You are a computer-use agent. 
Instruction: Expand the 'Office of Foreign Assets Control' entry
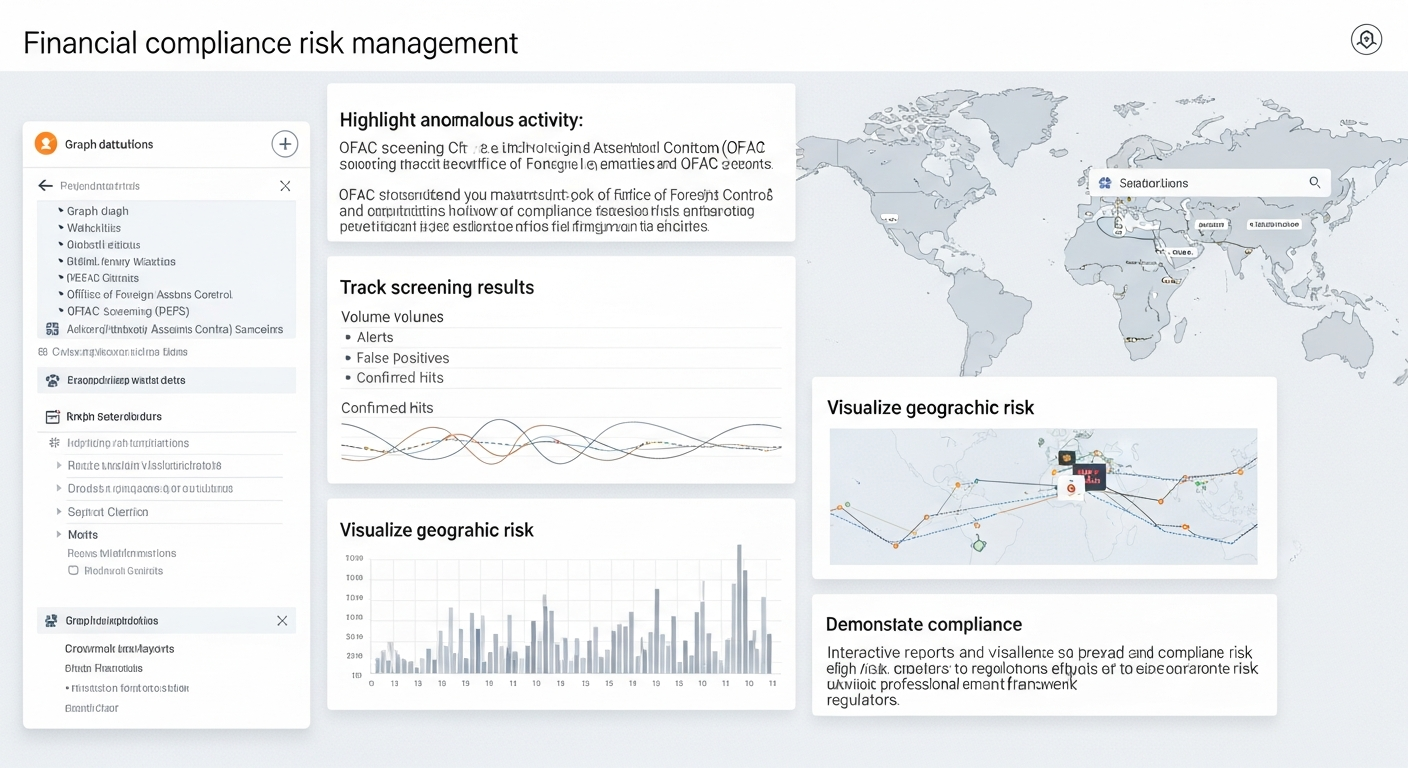(62, 294)
